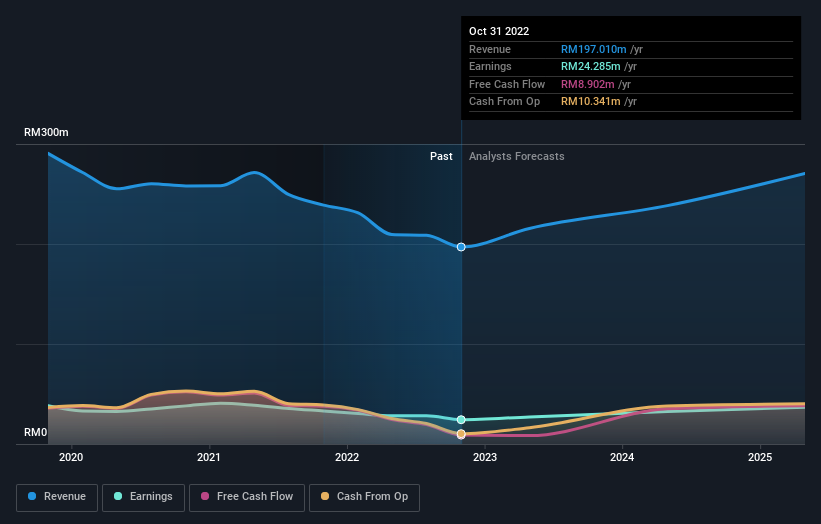821x524 pixels.
Task: Click the RM197.010m revenue value
Action: tap(594, 49)
